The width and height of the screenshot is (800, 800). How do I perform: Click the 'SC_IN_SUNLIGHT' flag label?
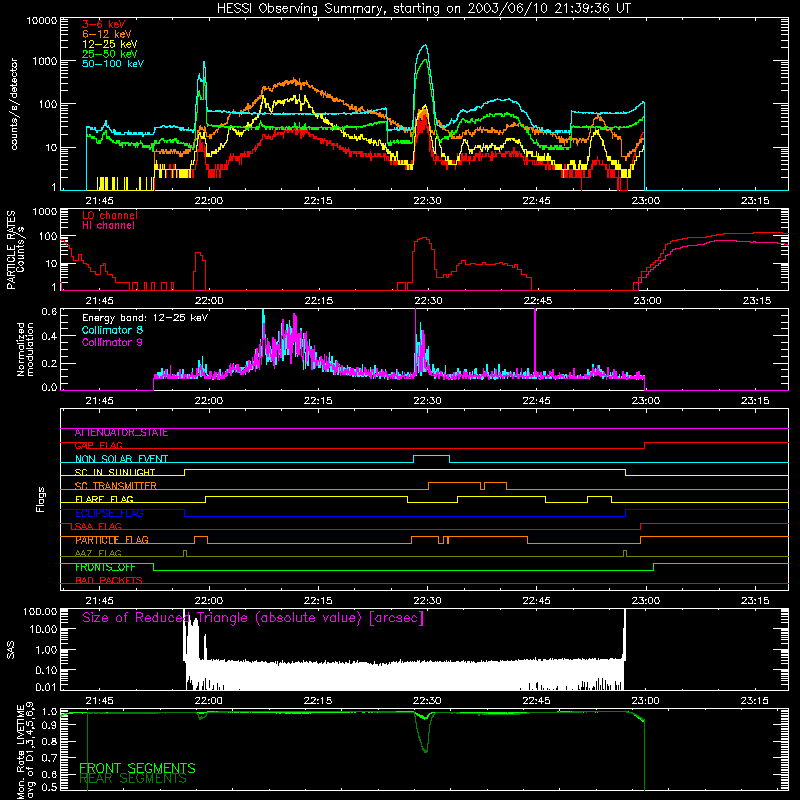(115, 472)
